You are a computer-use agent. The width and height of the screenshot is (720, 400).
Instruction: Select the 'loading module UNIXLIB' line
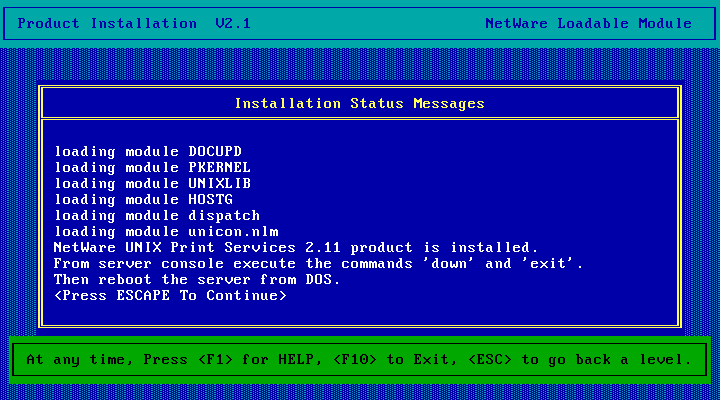(x=152, y=184)
